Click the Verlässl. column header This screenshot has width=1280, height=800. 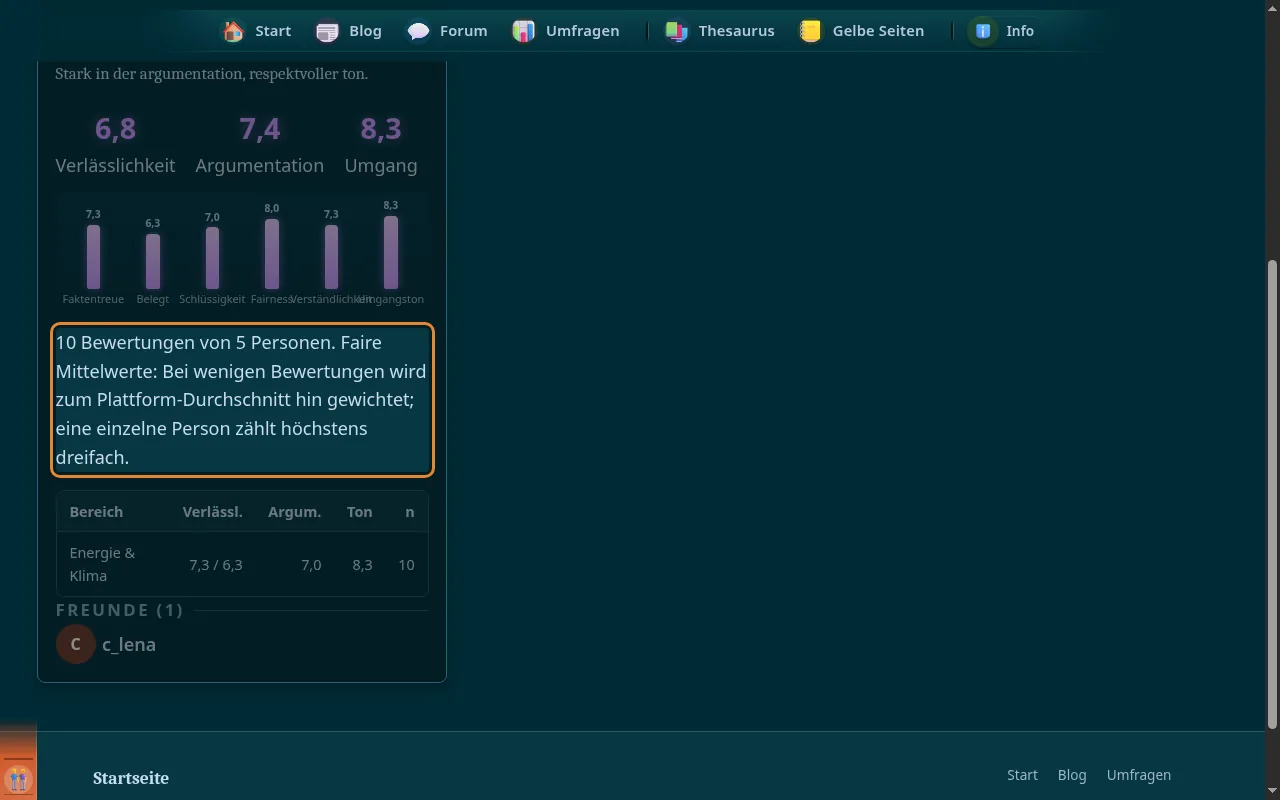coord(212,512)
